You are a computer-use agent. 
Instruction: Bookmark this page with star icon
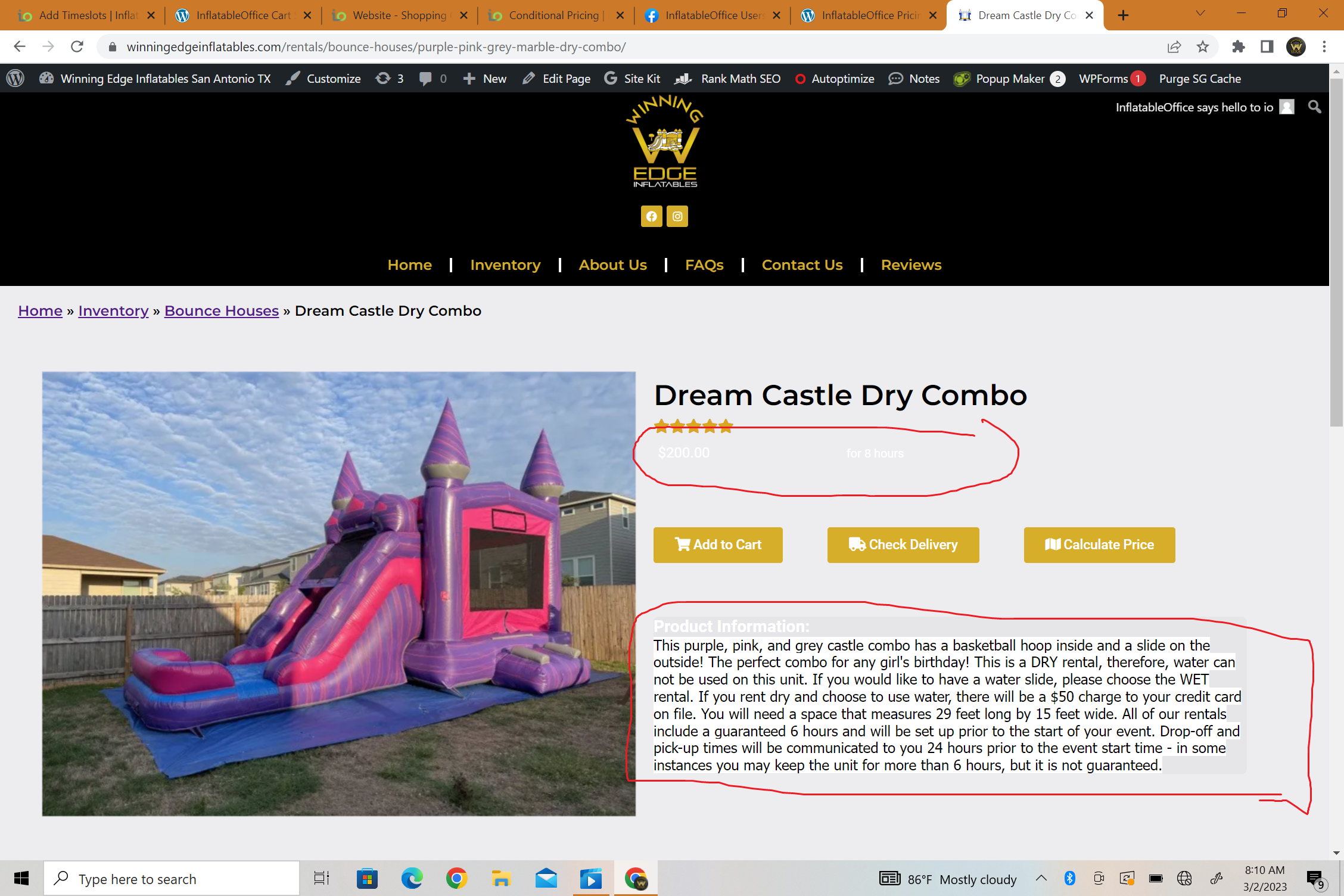click(1203, 46)
